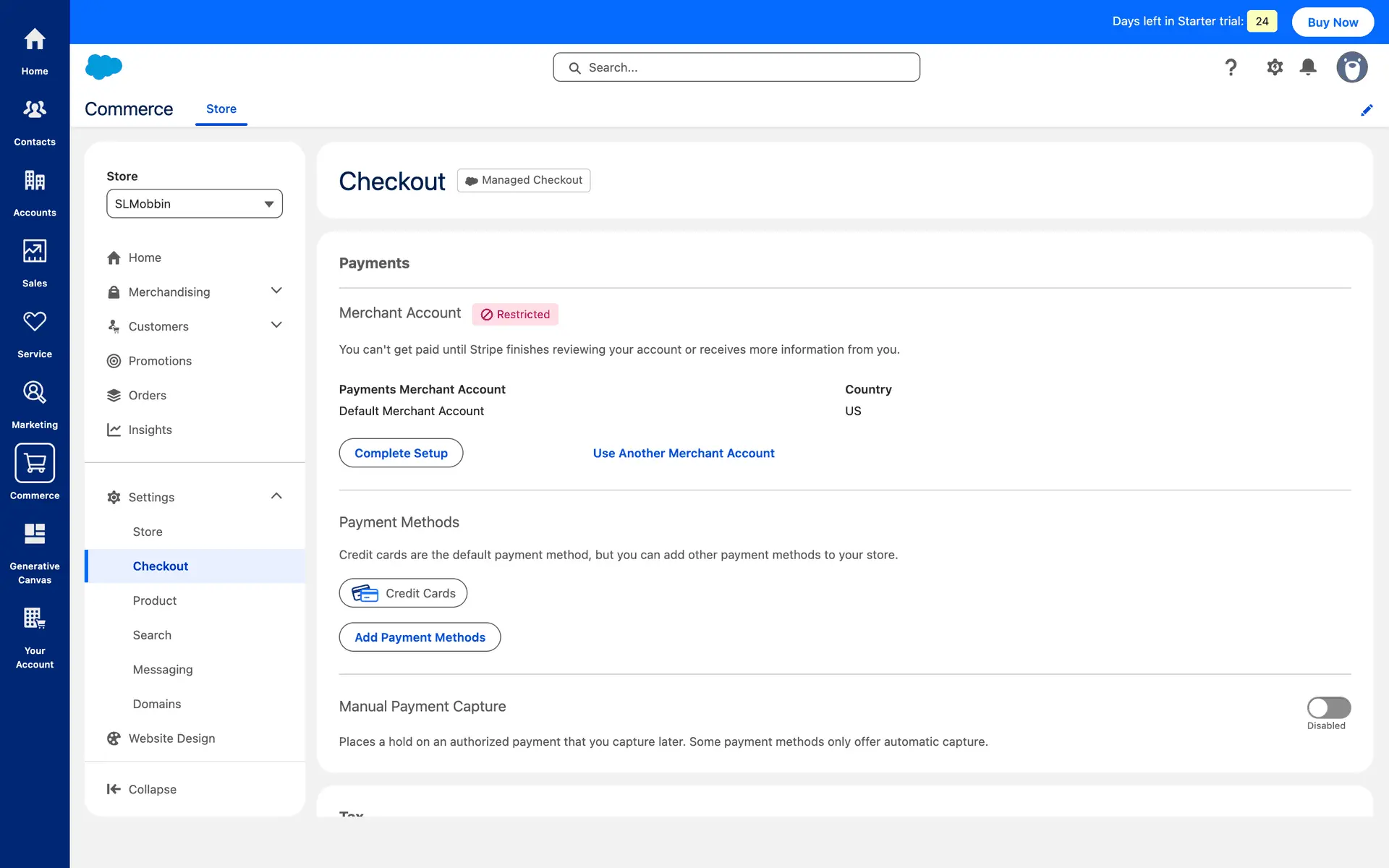Click the Add Payment Methods button
This screenshot has width=1389, height=868.
(420, 637)
